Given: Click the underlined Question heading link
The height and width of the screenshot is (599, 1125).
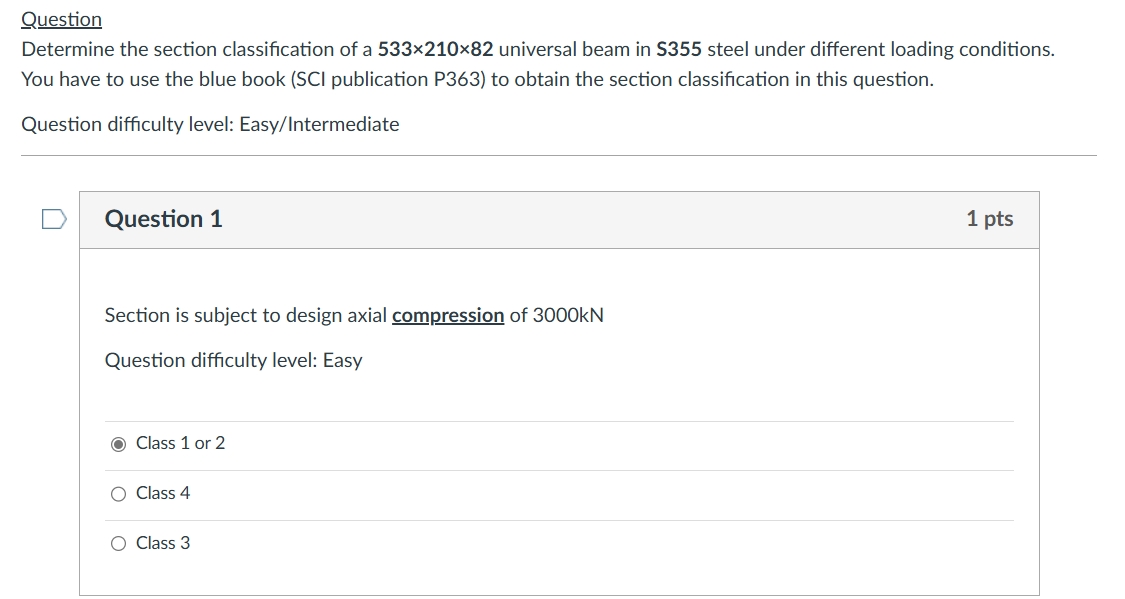Looking at the screenshot, I should 61,19.
